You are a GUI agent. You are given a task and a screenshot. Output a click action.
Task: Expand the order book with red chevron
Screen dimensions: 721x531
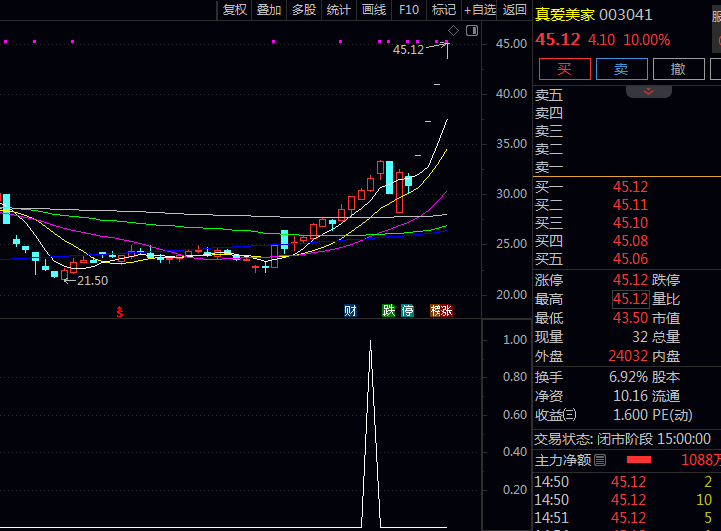pyautogui.click(x=649, y=91)
